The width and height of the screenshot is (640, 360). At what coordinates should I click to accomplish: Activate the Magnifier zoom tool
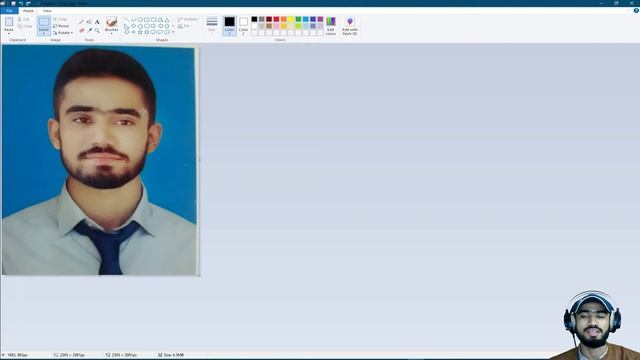pyautogui.click(x=97, y=30)
